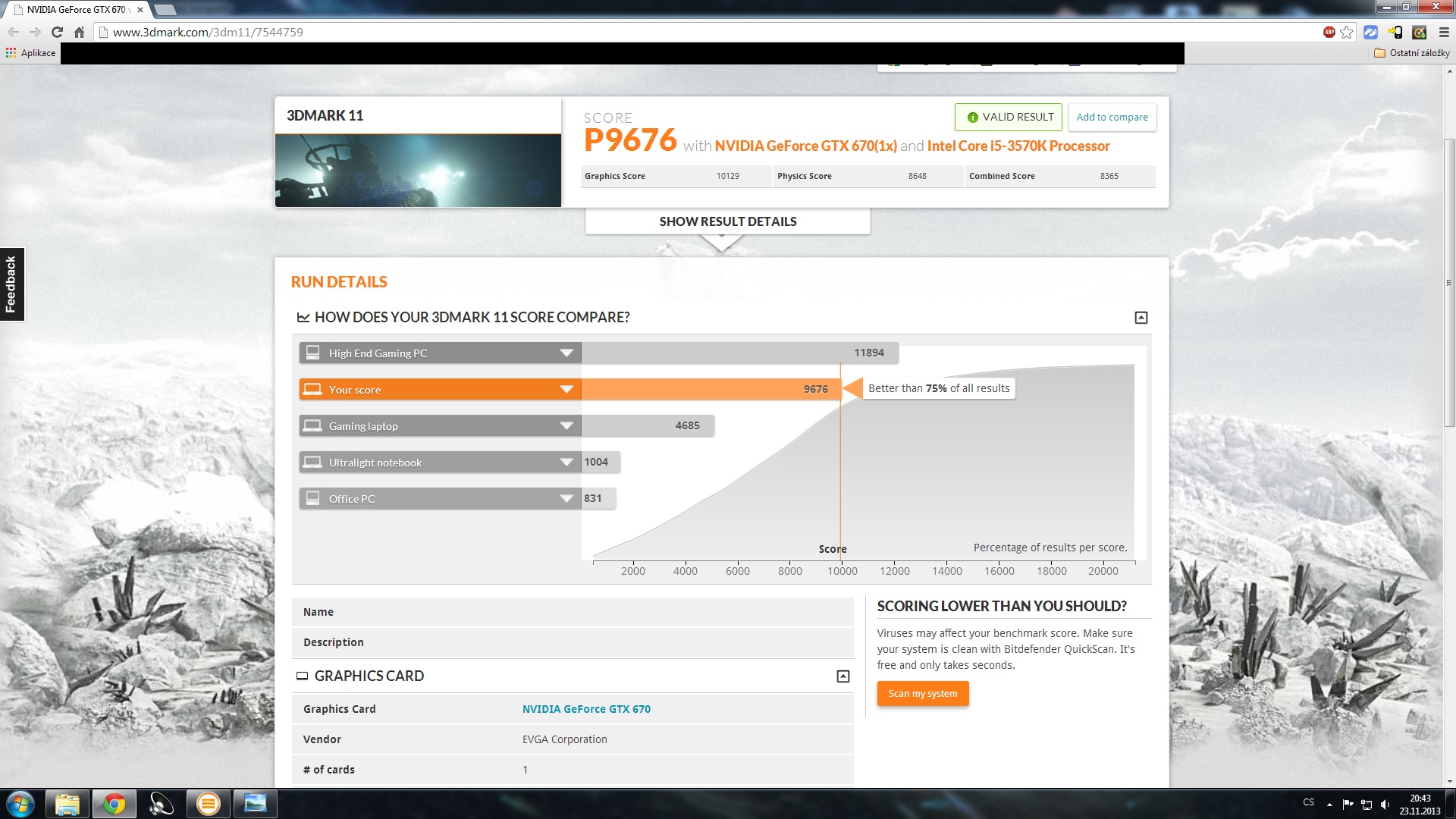The height and width of the screenshot is (819, 1456).
Task: Go back using the browser back arrow
Action: (x=13, y=32)
